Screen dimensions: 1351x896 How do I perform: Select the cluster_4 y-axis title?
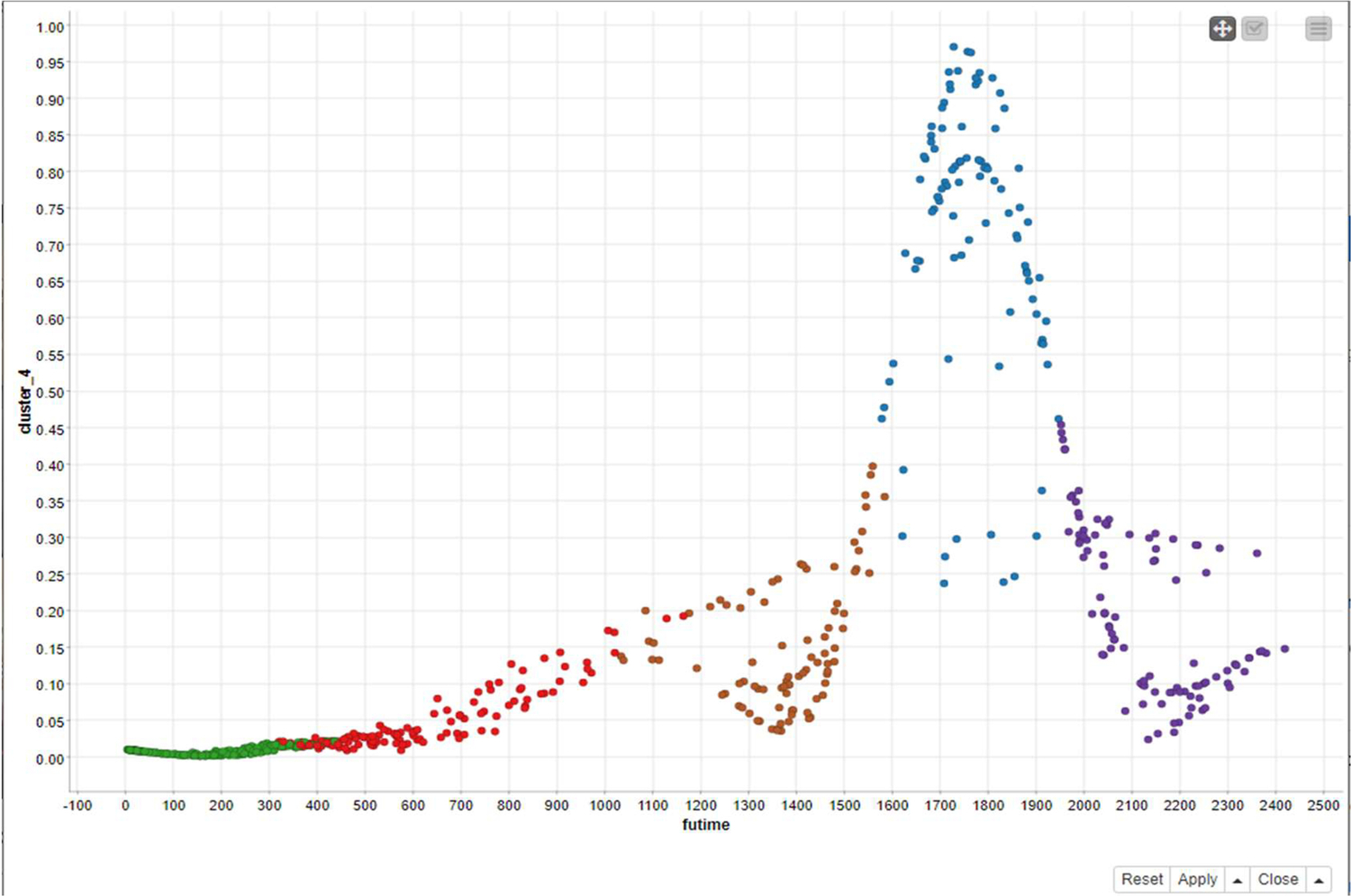coord(25,401)
